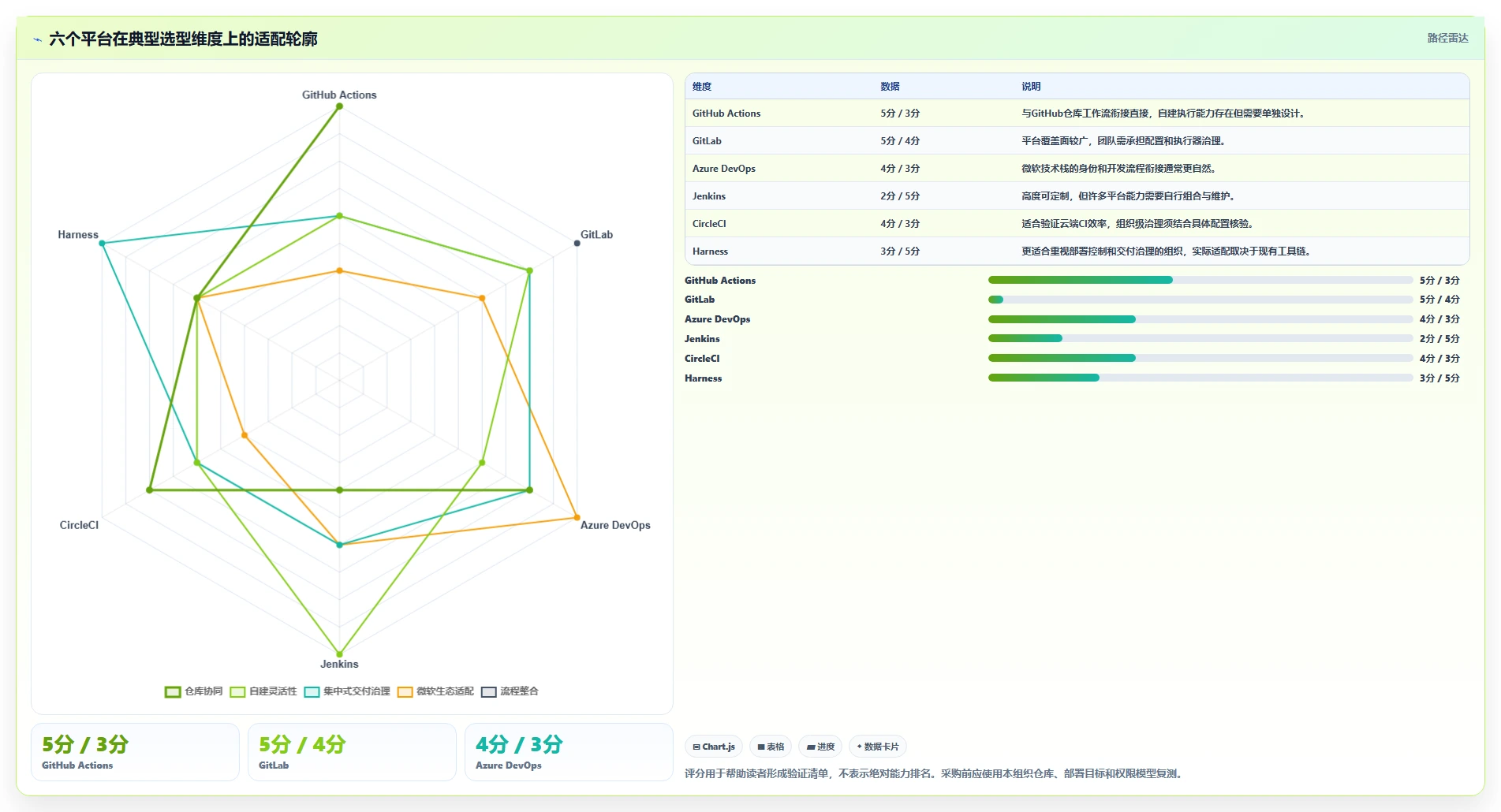
Task: Click the Harness axis label on the radar chart
Action: coord(78,234)
